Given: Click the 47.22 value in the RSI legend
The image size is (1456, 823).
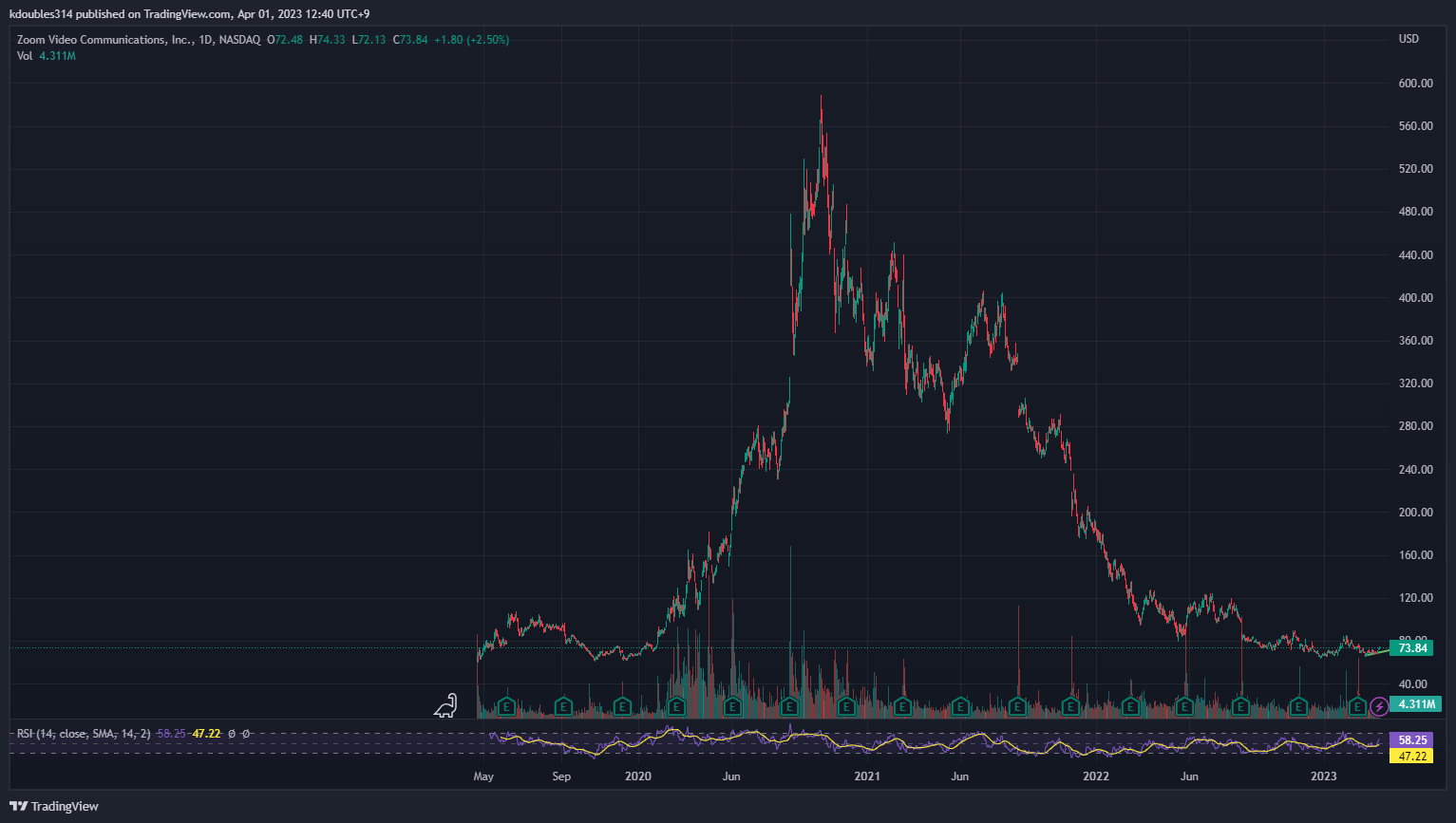Looking at the screenshot, I should [206, 734].
